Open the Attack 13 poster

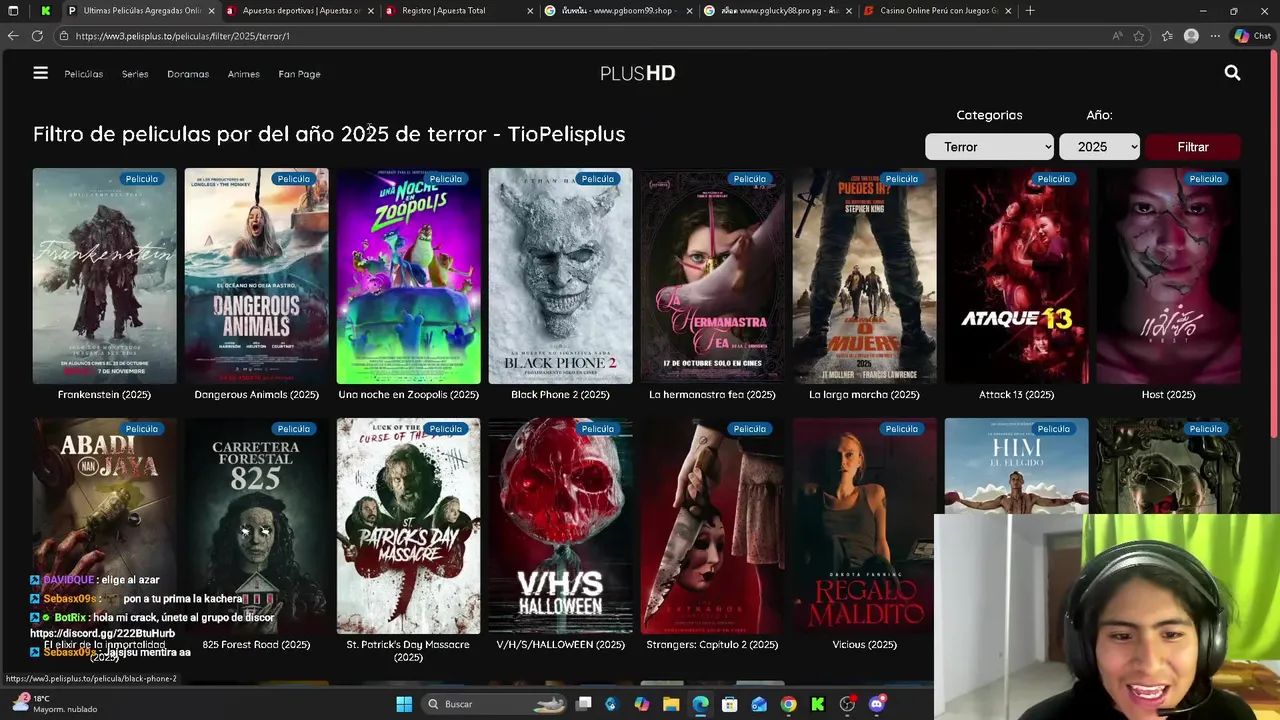point(1016,276)
